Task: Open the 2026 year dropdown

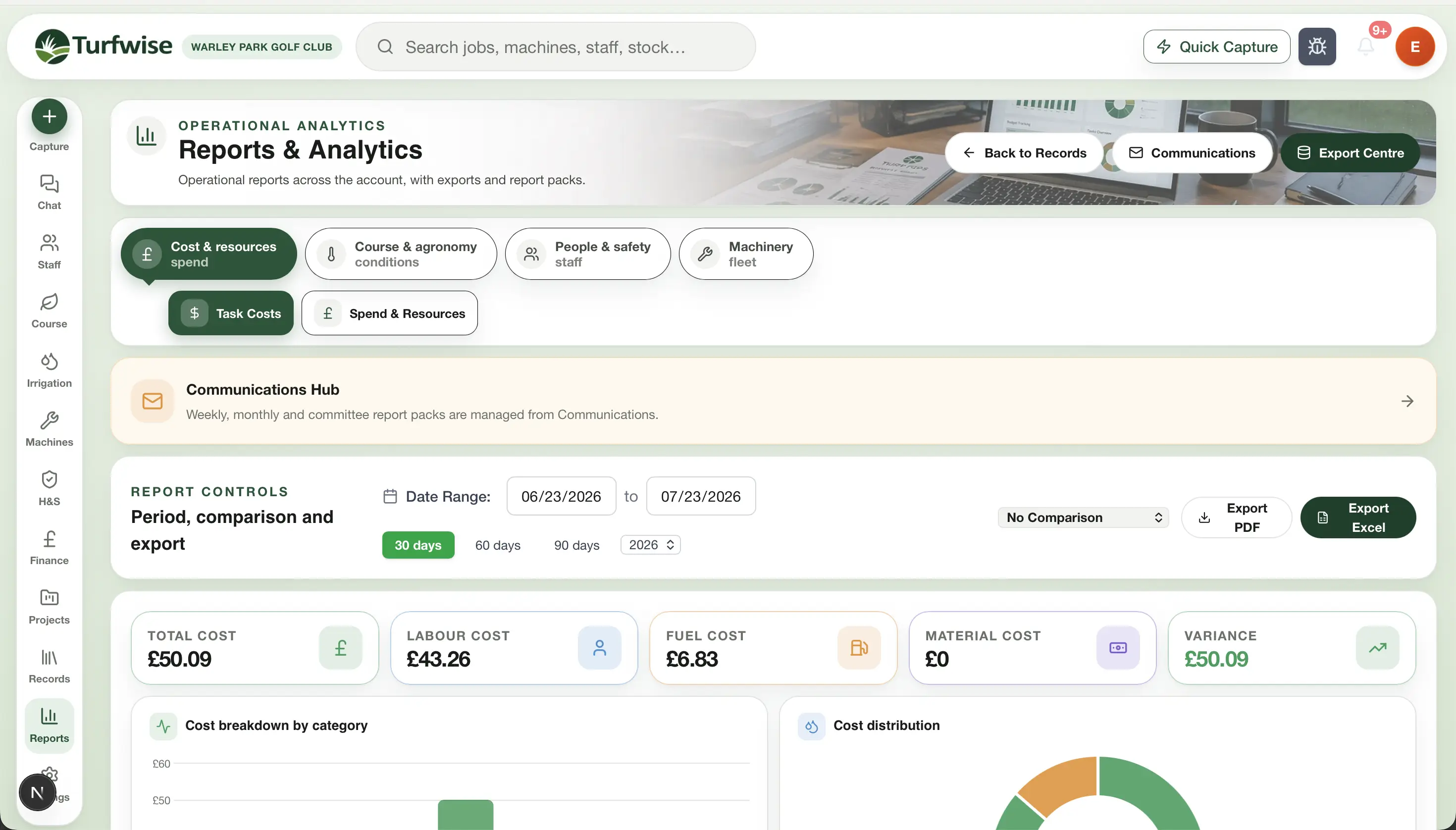Action: tap(650, 544)
